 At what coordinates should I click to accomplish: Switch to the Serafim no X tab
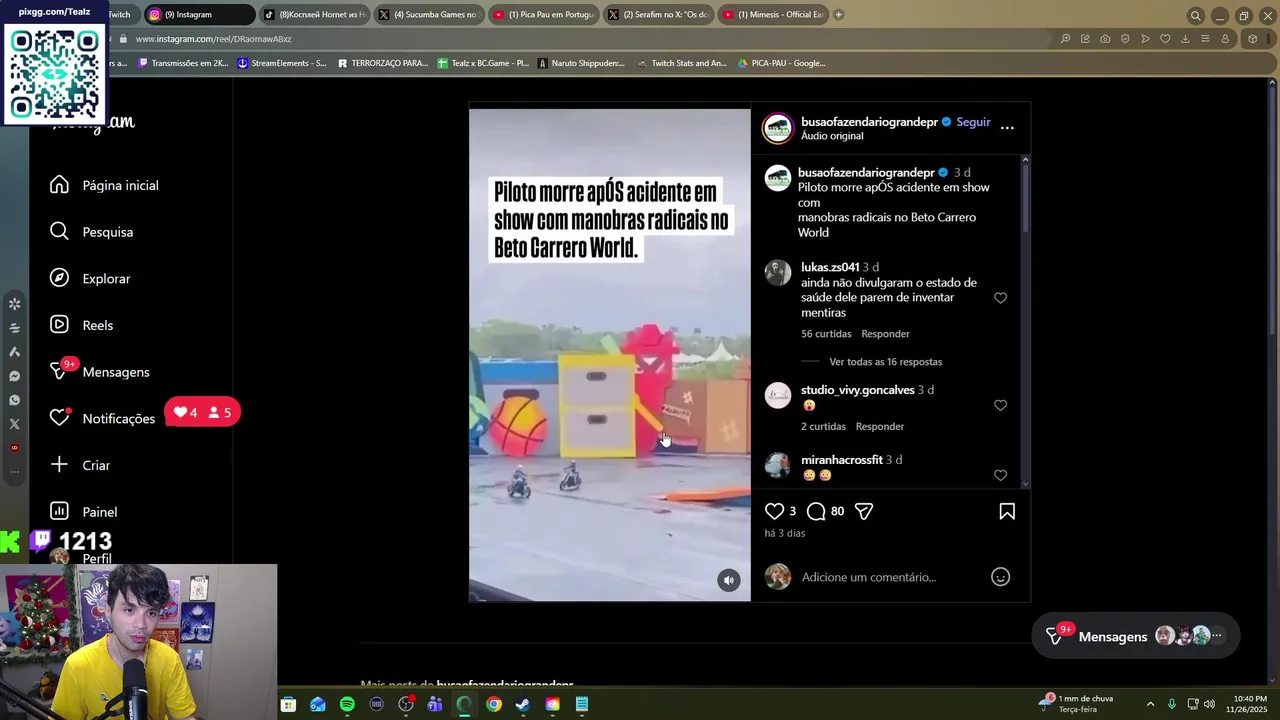tap(658, 14)
